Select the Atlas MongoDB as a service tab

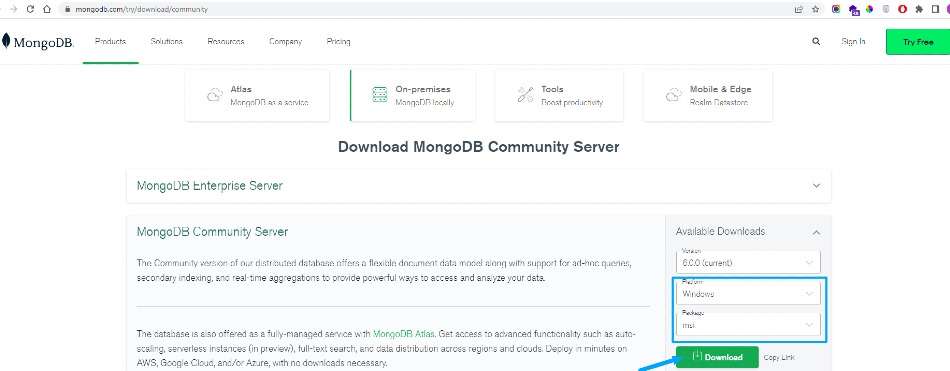[x=257, y=95]
